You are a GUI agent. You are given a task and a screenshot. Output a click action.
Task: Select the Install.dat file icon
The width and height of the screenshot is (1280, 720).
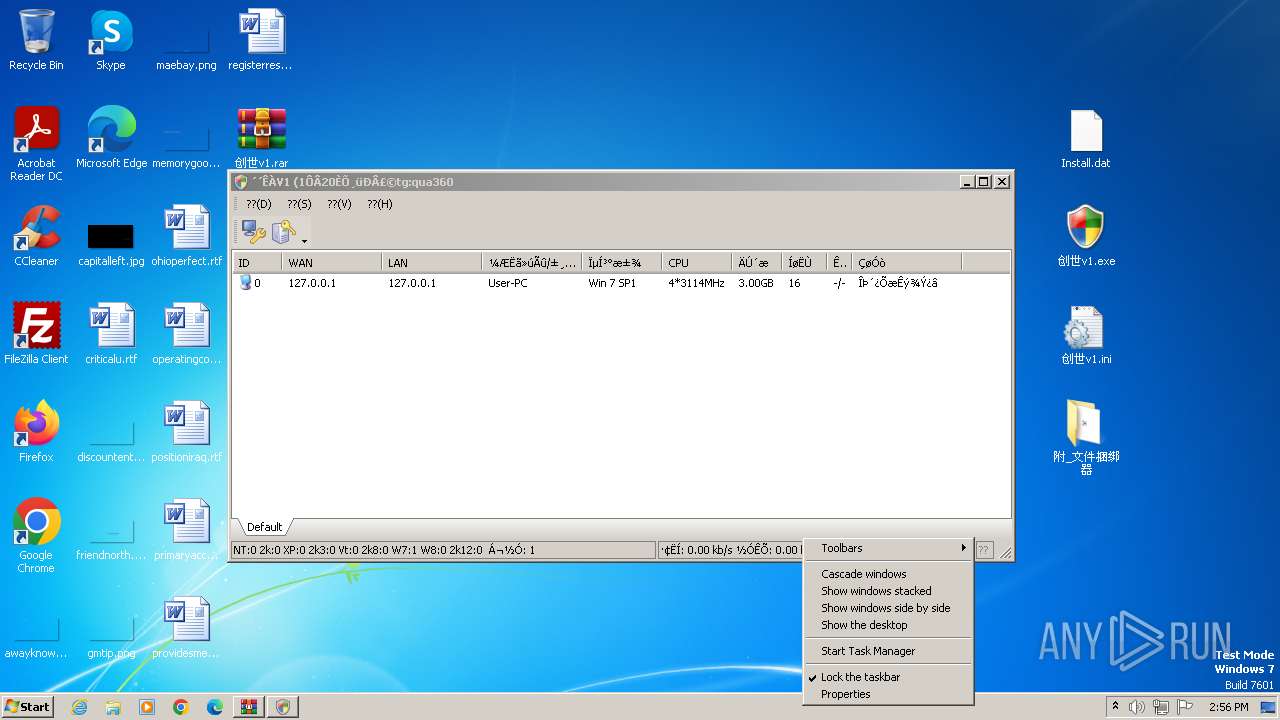(x=1086, y=138)
